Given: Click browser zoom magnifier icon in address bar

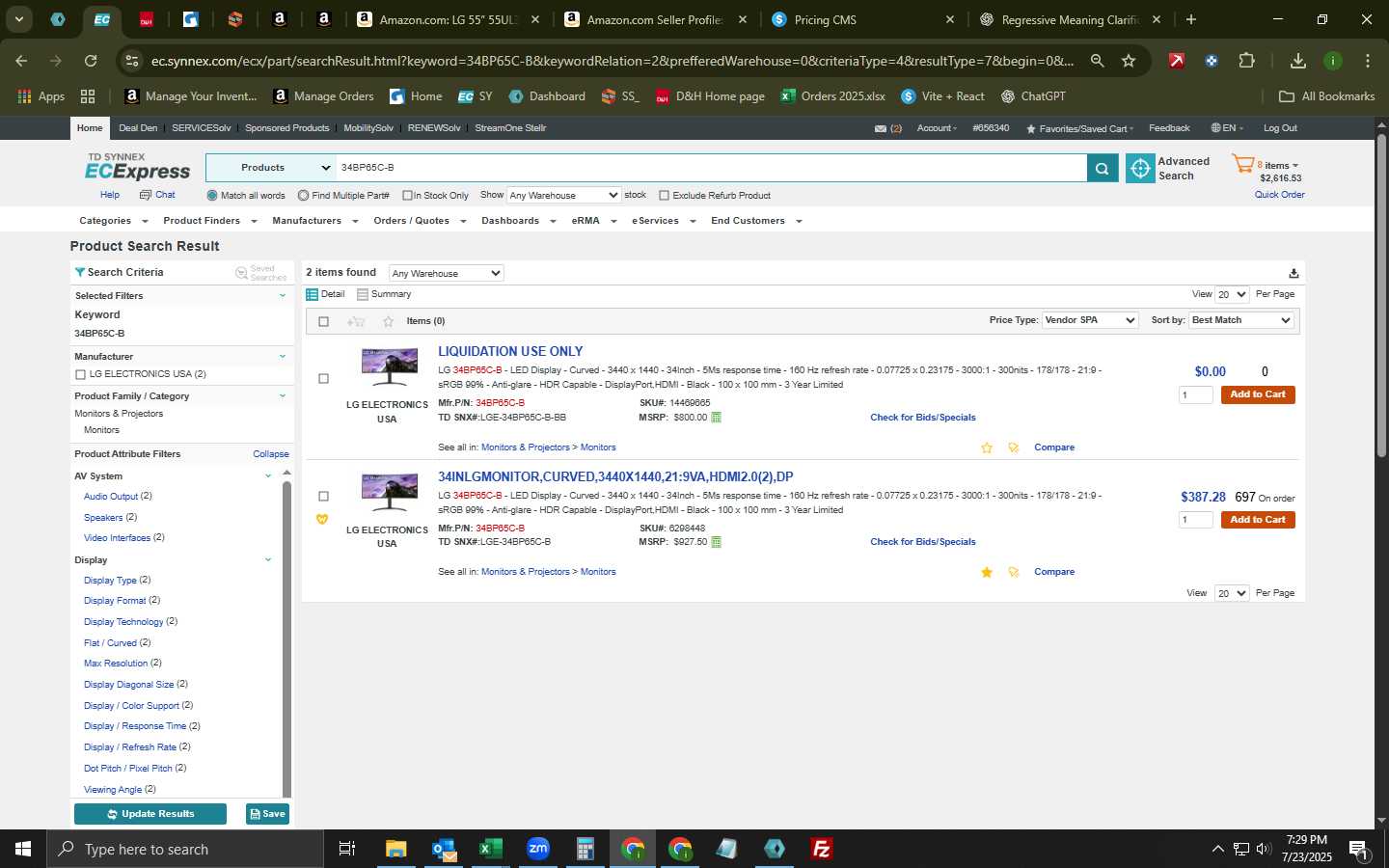Looking at the screenshot, I should [1097, 61].
